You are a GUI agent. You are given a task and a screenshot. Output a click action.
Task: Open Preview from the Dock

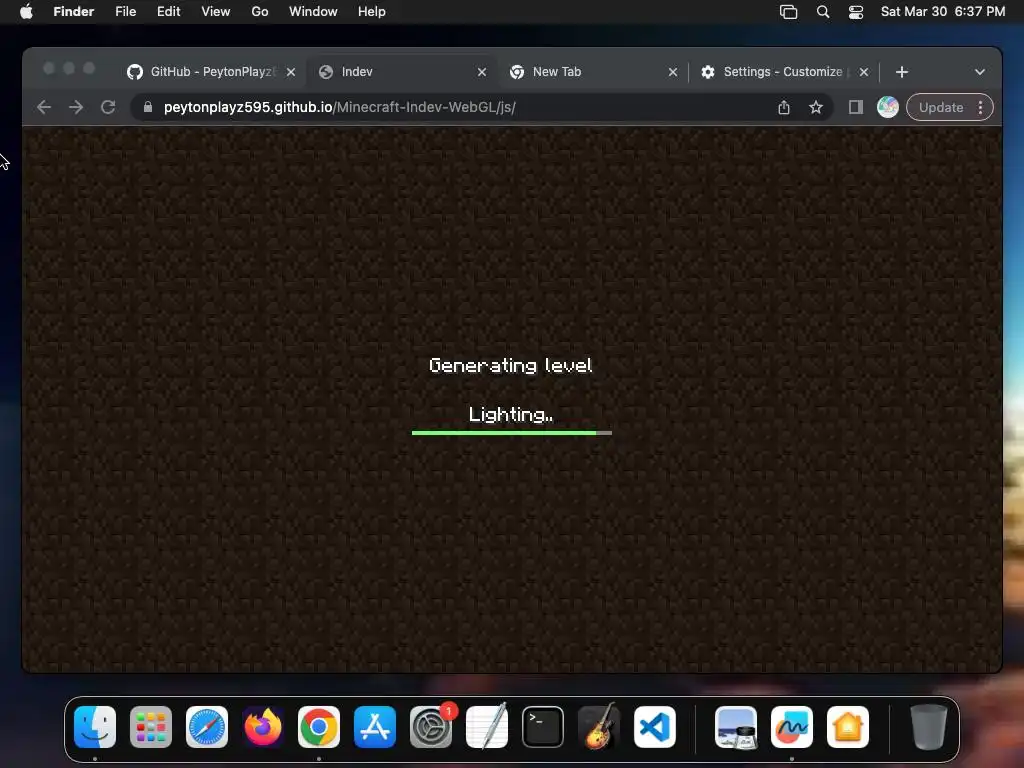(736, 727)
